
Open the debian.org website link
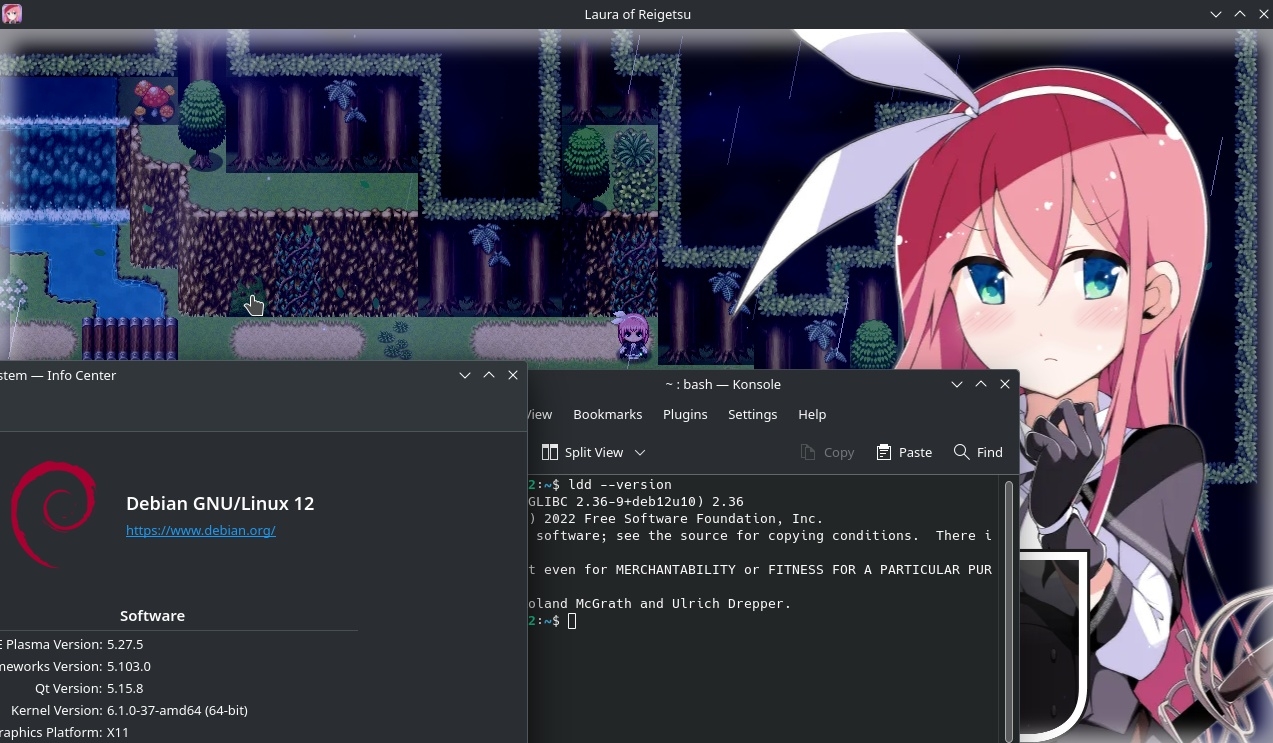tap(201, 530)
